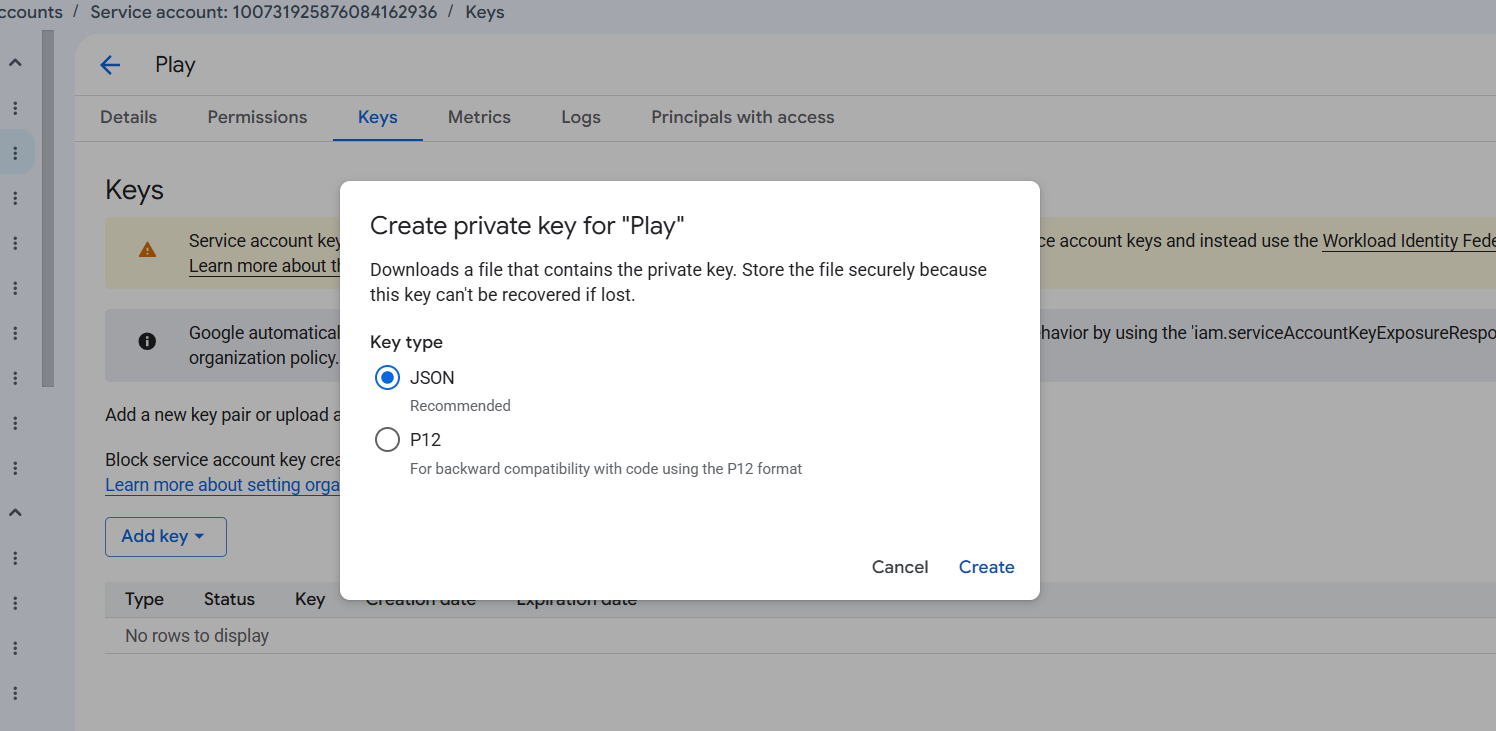Click the left sidebar vertical scrollbar
This screenshot has height=731, width=1496.
(x=47, y=208)
